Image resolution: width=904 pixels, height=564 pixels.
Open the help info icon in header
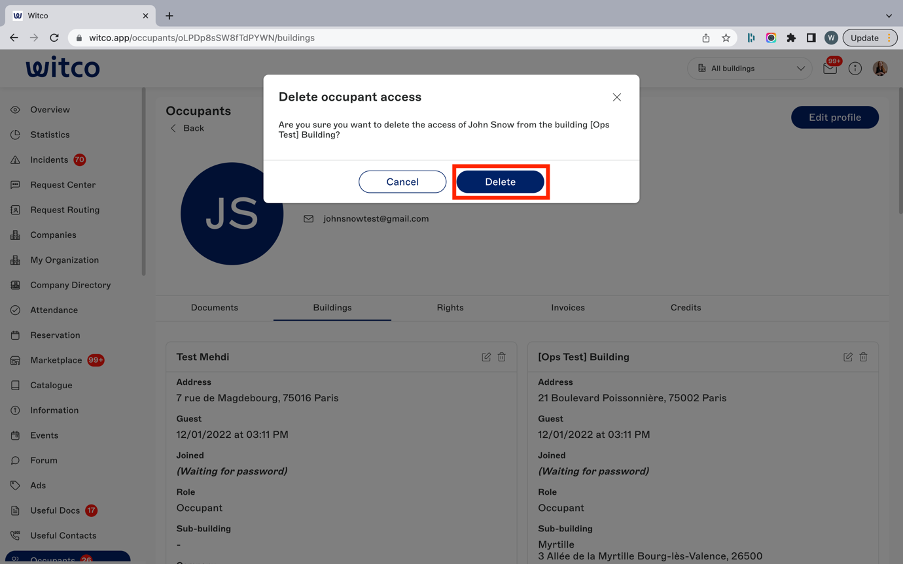pos(855,69)
